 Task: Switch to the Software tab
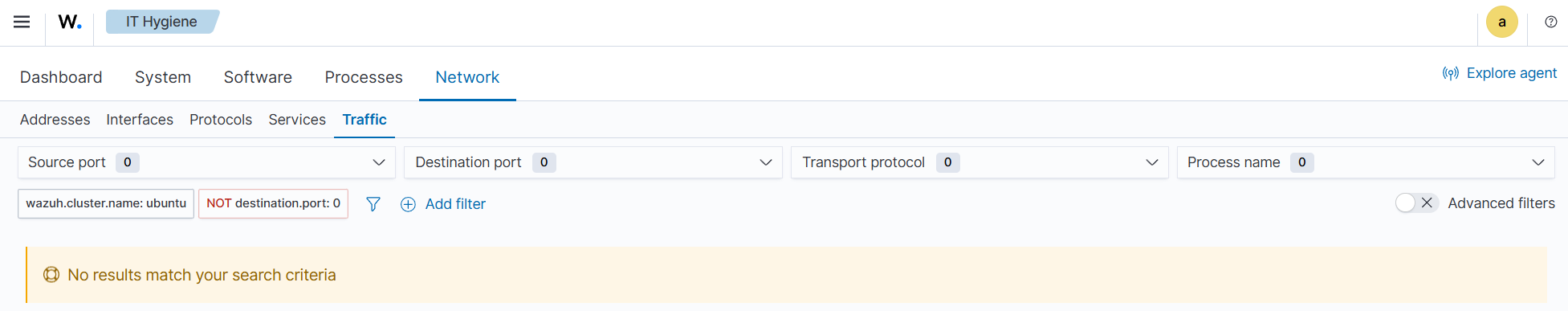(x=258, y=77)
